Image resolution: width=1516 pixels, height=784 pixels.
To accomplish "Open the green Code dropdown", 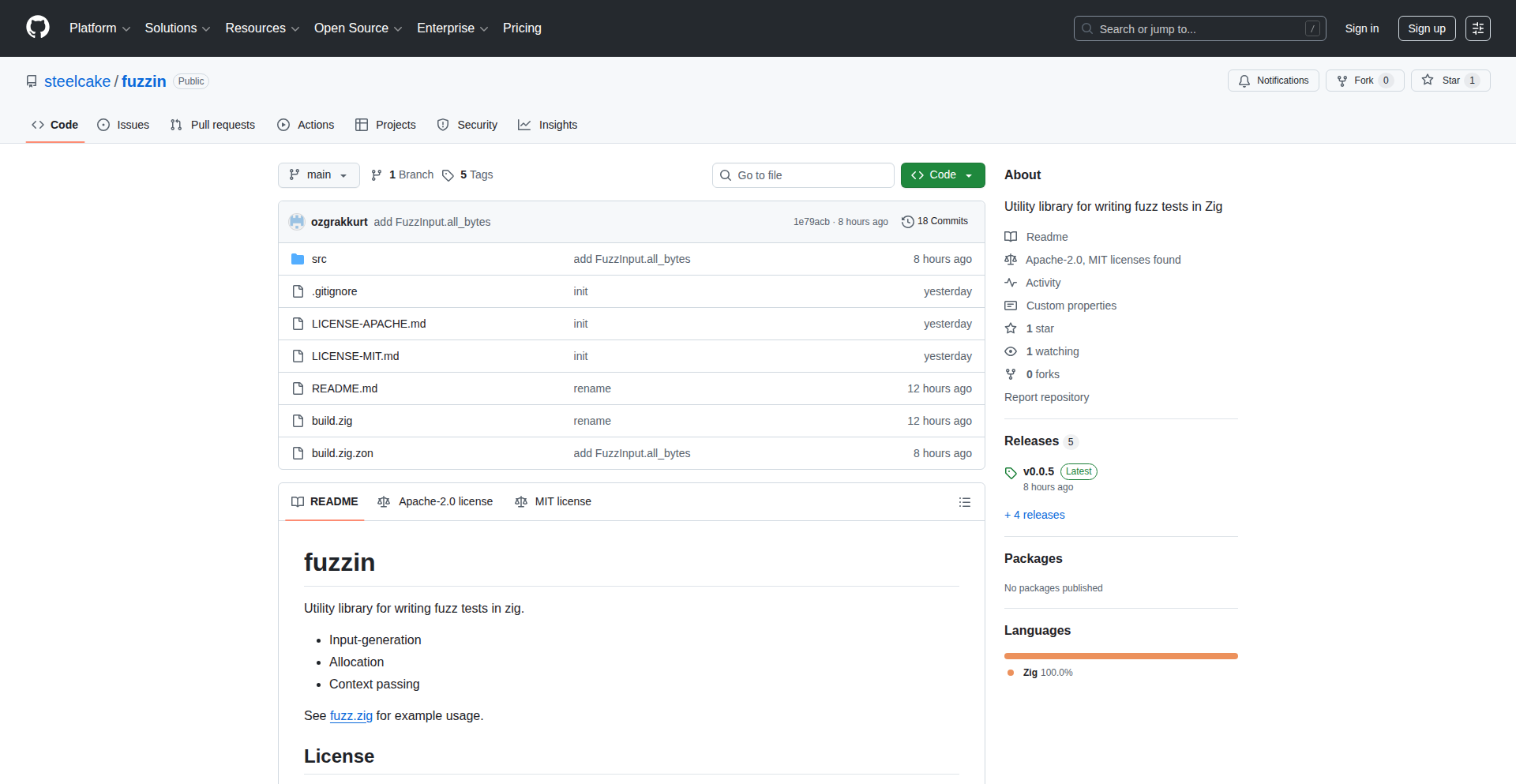I will tap(942, 175).
